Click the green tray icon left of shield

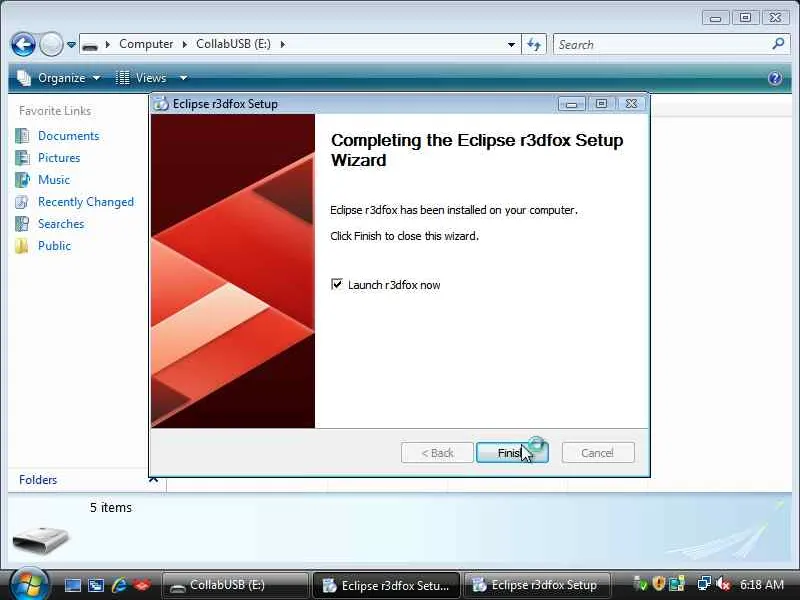640,584
